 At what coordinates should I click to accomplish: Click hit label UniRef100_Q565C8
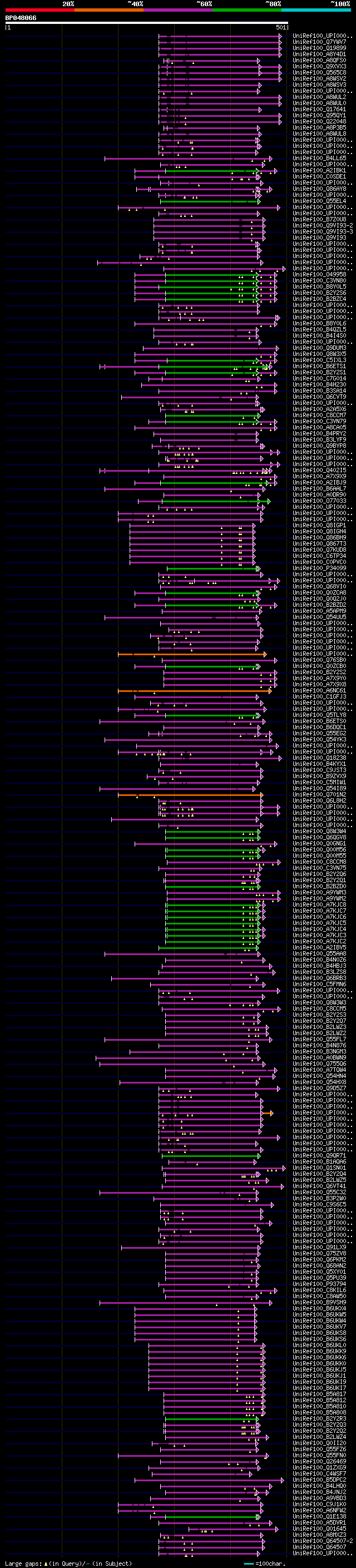[319, 73]
